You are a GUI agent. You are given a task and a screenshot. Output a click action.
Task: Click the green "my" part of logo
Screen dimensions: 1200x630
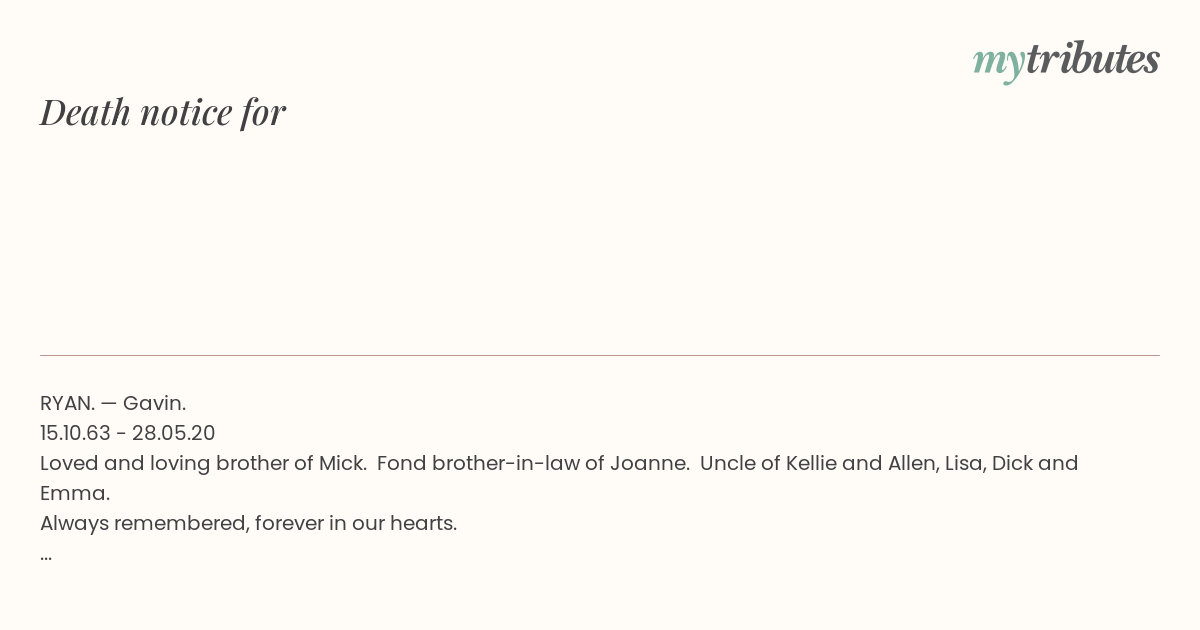[999, 63]
